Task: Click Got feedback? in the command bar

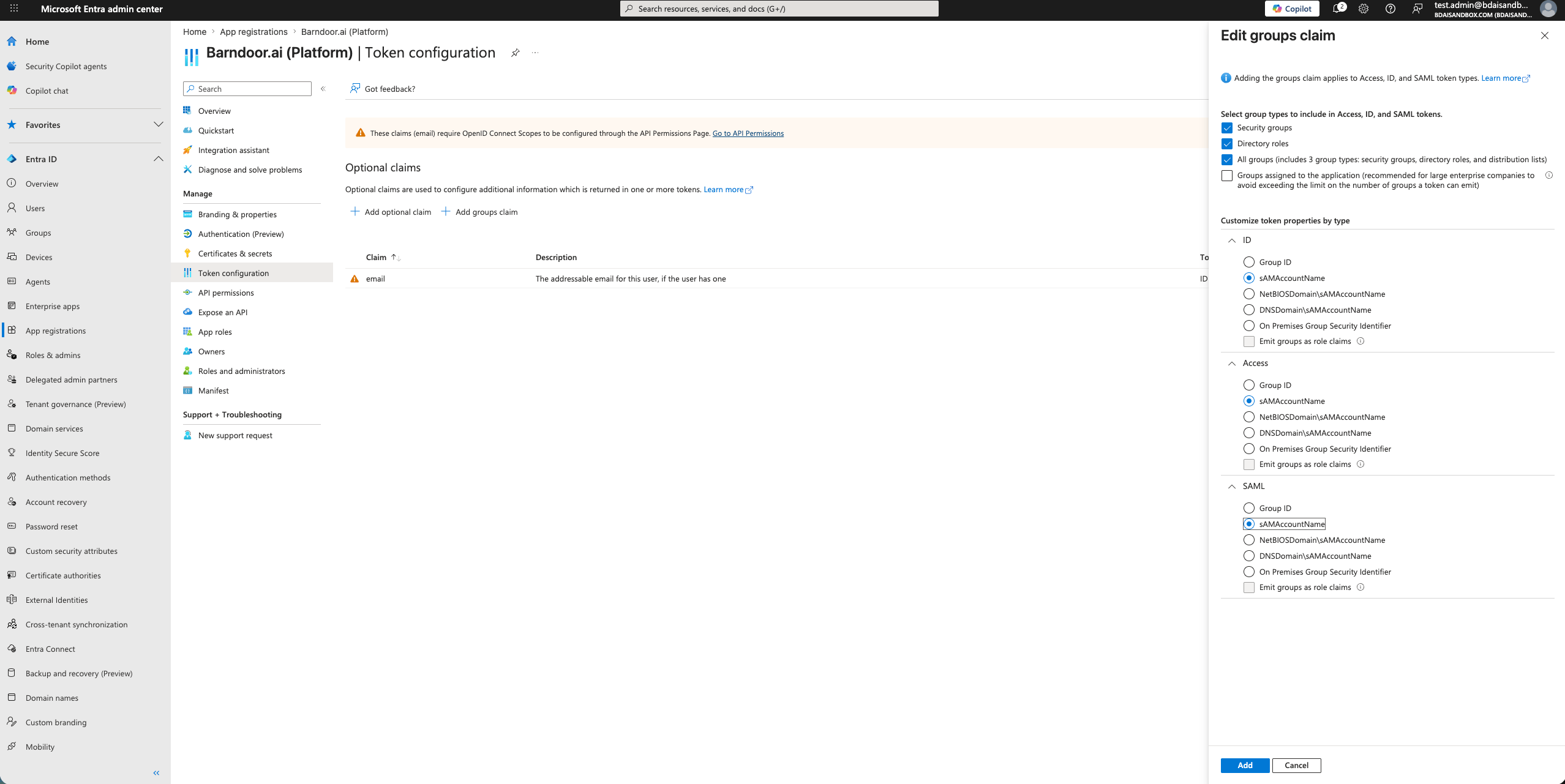Action: [x=383, y=89]
